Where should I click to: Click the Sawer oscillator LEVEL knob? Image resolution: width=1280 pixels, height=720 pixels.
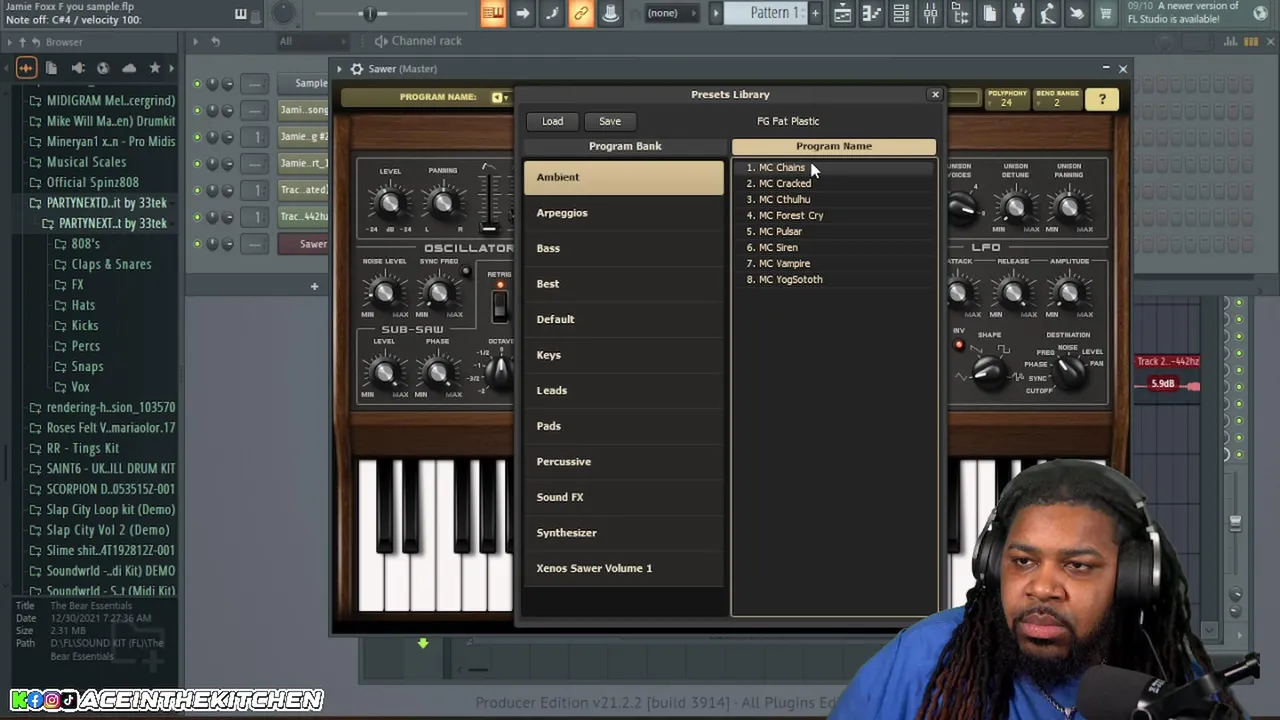[389, 204]
